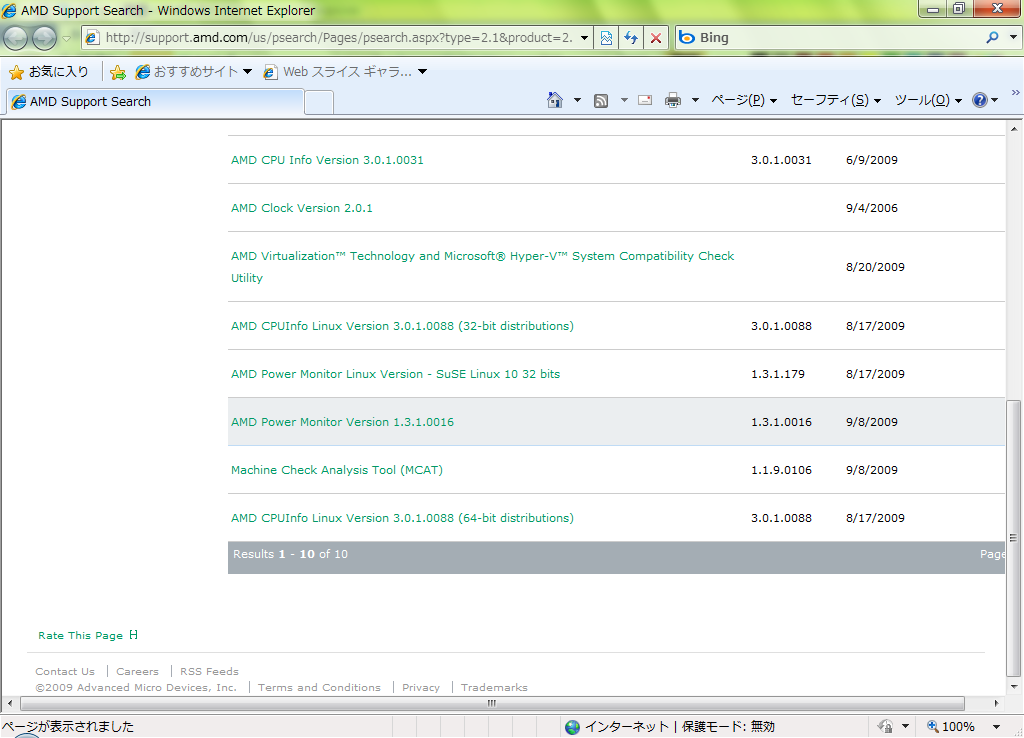
Task: Click the browser Forward arrow button
Action: tap(44, 38)
